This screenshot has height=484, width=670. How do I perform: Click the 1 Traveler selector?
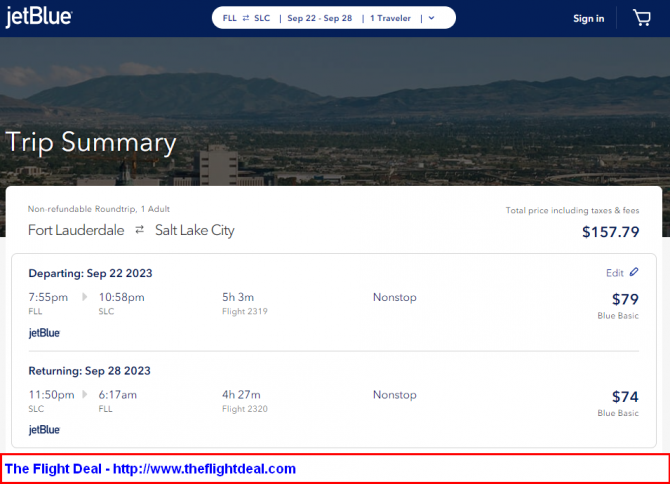tap(390, 18)
